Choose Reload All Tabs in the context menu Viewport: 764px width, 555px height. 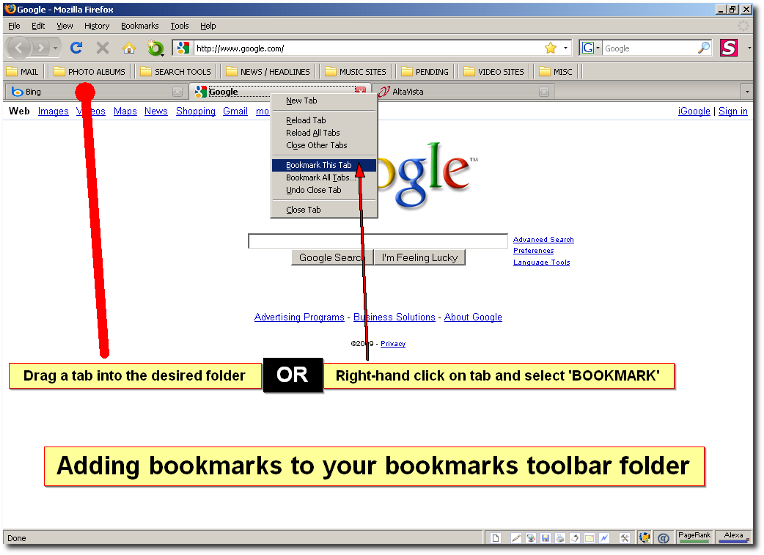(x=324, y=133)
